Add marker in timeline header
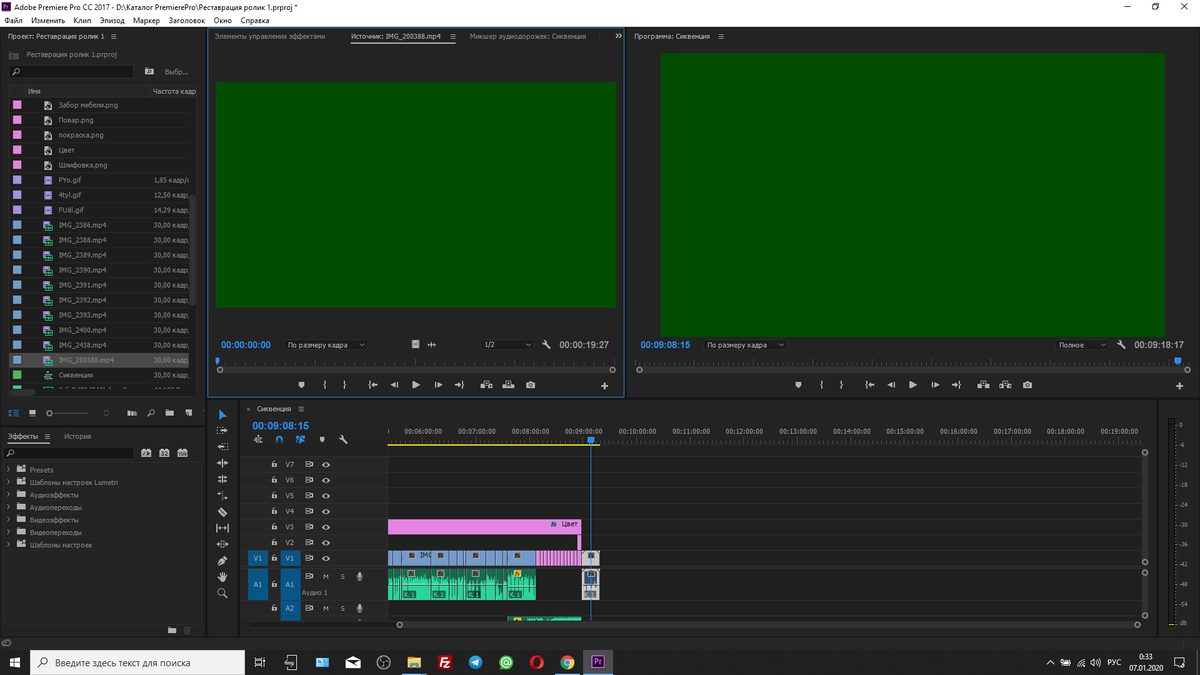The image size is (1200, 675). (322, 439)
